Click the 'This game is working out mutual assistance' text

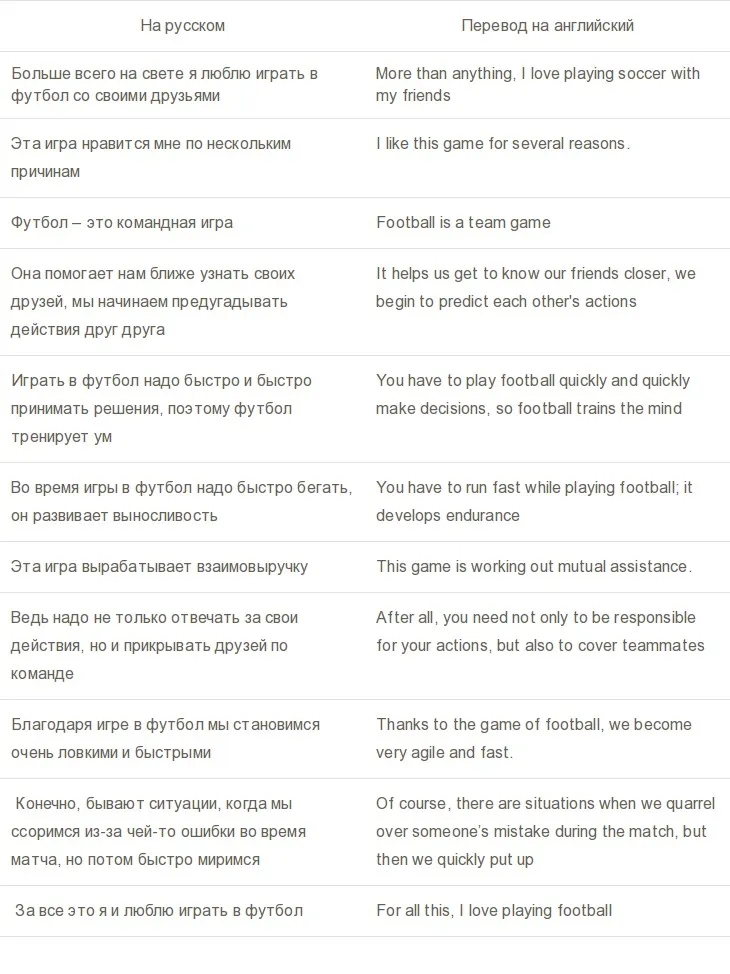point(534,567)
